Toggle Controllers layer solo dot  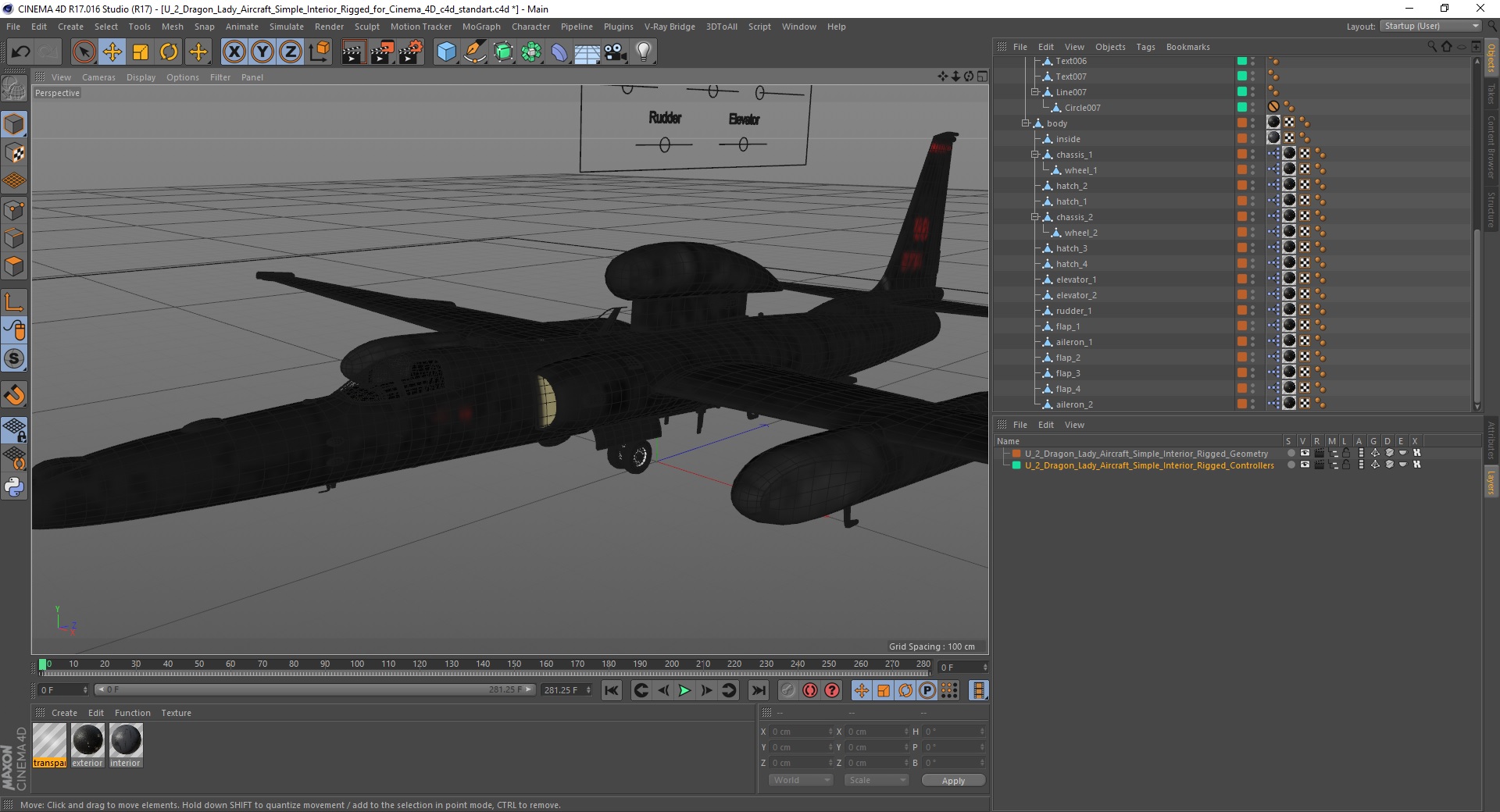[1291, 465]
